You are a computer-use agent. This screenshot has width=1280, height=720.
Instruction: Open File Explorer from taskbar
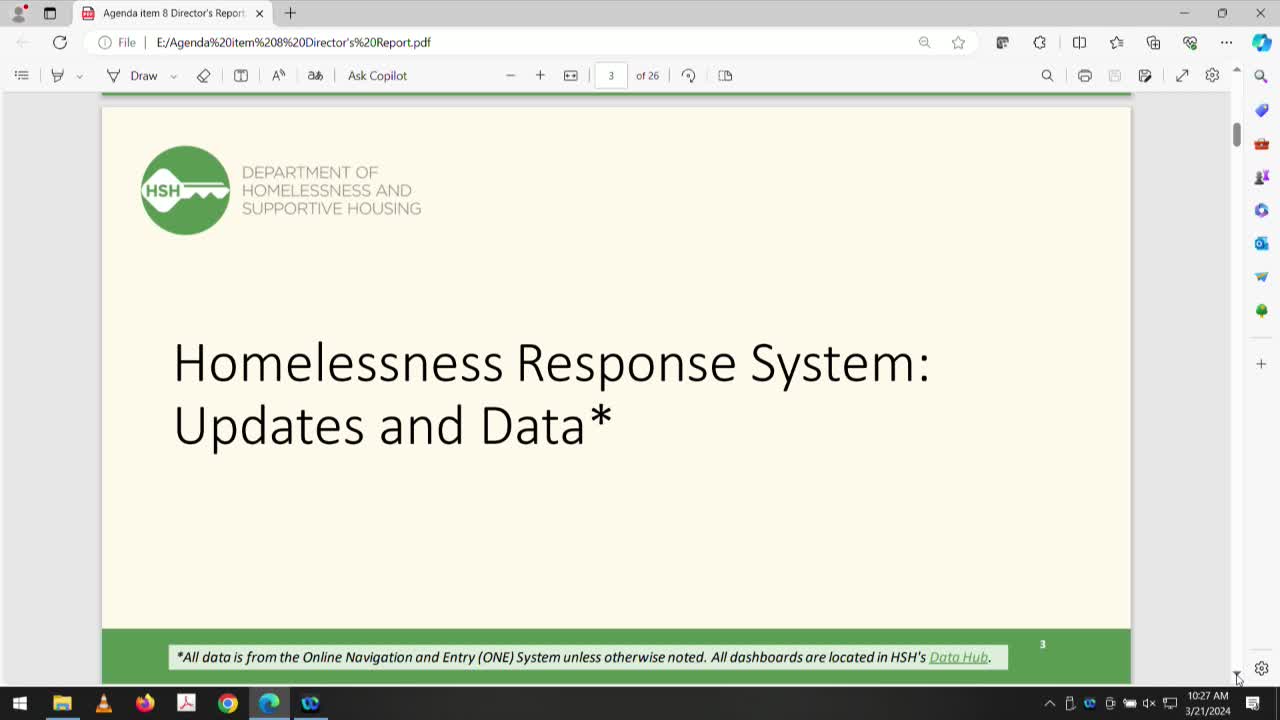pyautogui.click(x=62, y=703)
